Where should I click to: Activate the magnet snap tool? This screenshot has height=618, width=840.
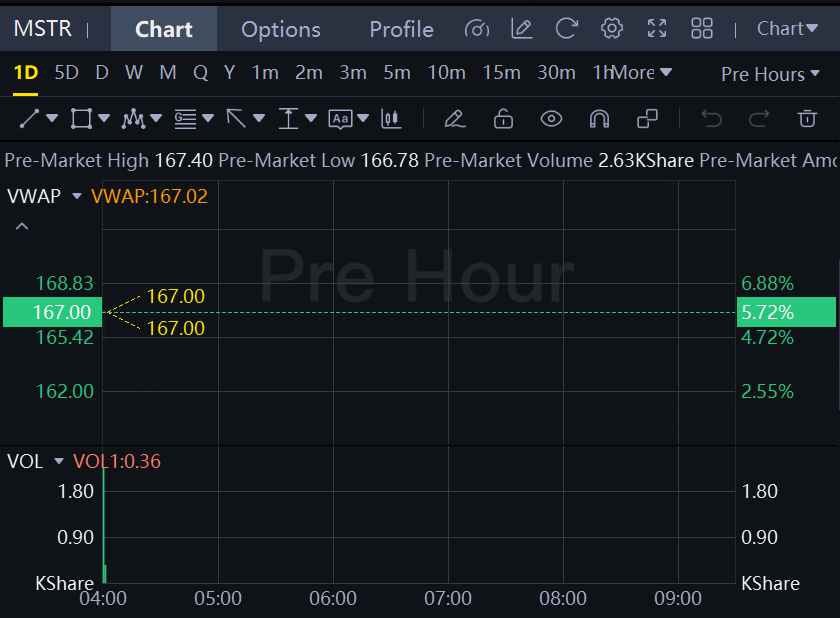[x=599, y=119]
